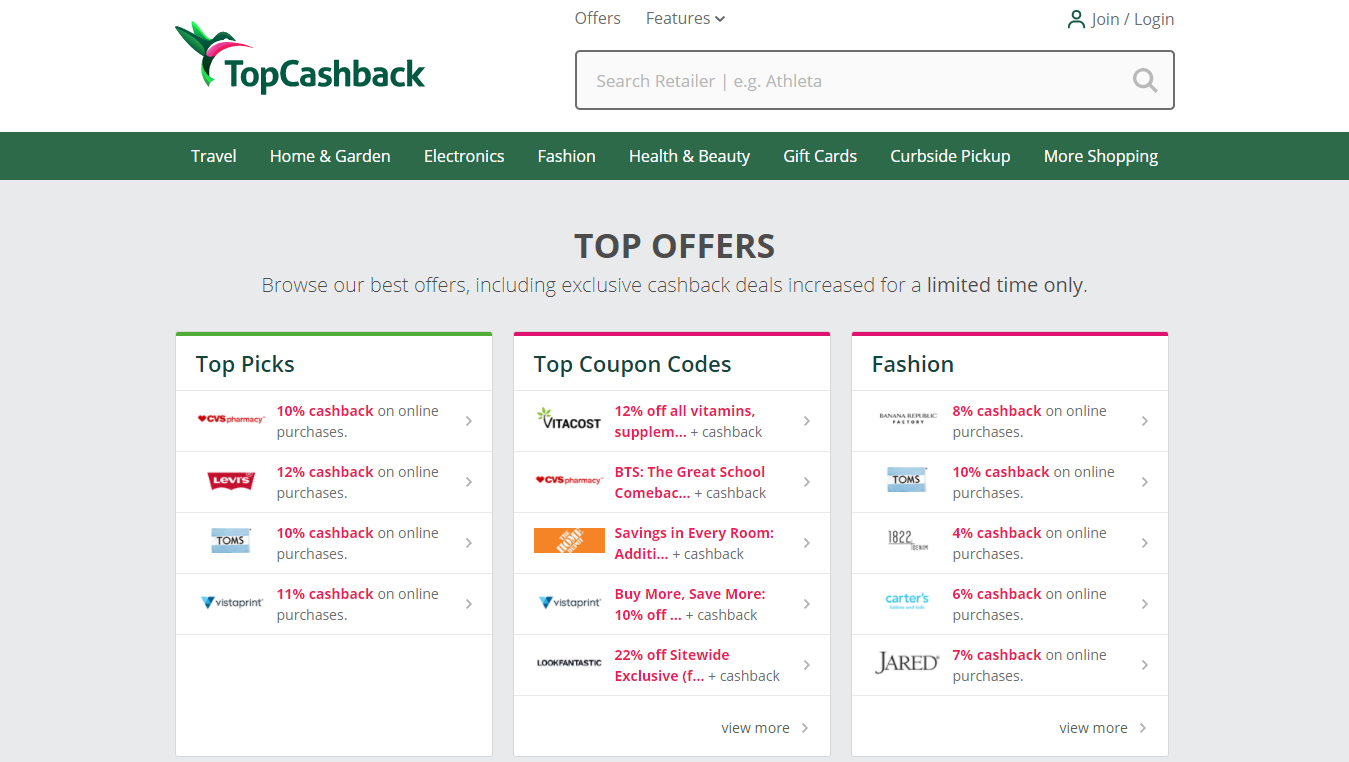Open the Travel category
This screenshot has height=762, width=1349.
(213, 156)
